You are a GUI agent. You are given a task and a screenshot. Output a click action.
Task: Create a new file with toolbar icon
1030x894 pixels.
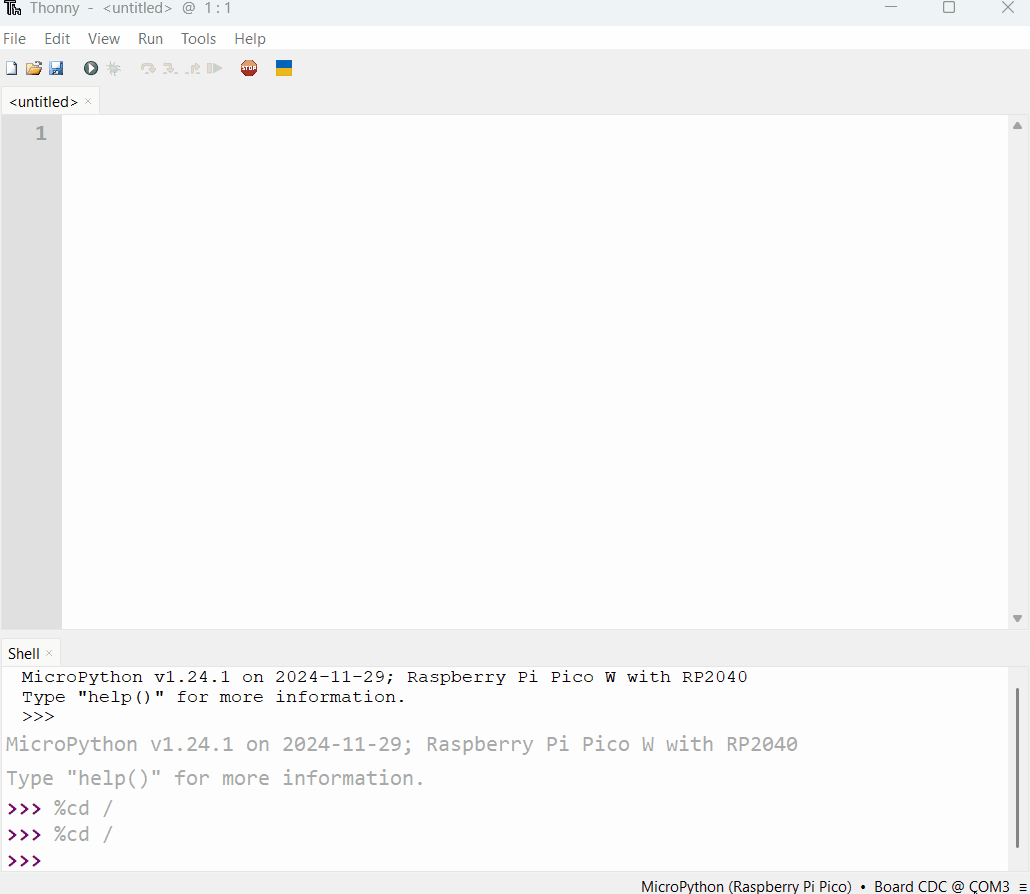tap(11, 68)
